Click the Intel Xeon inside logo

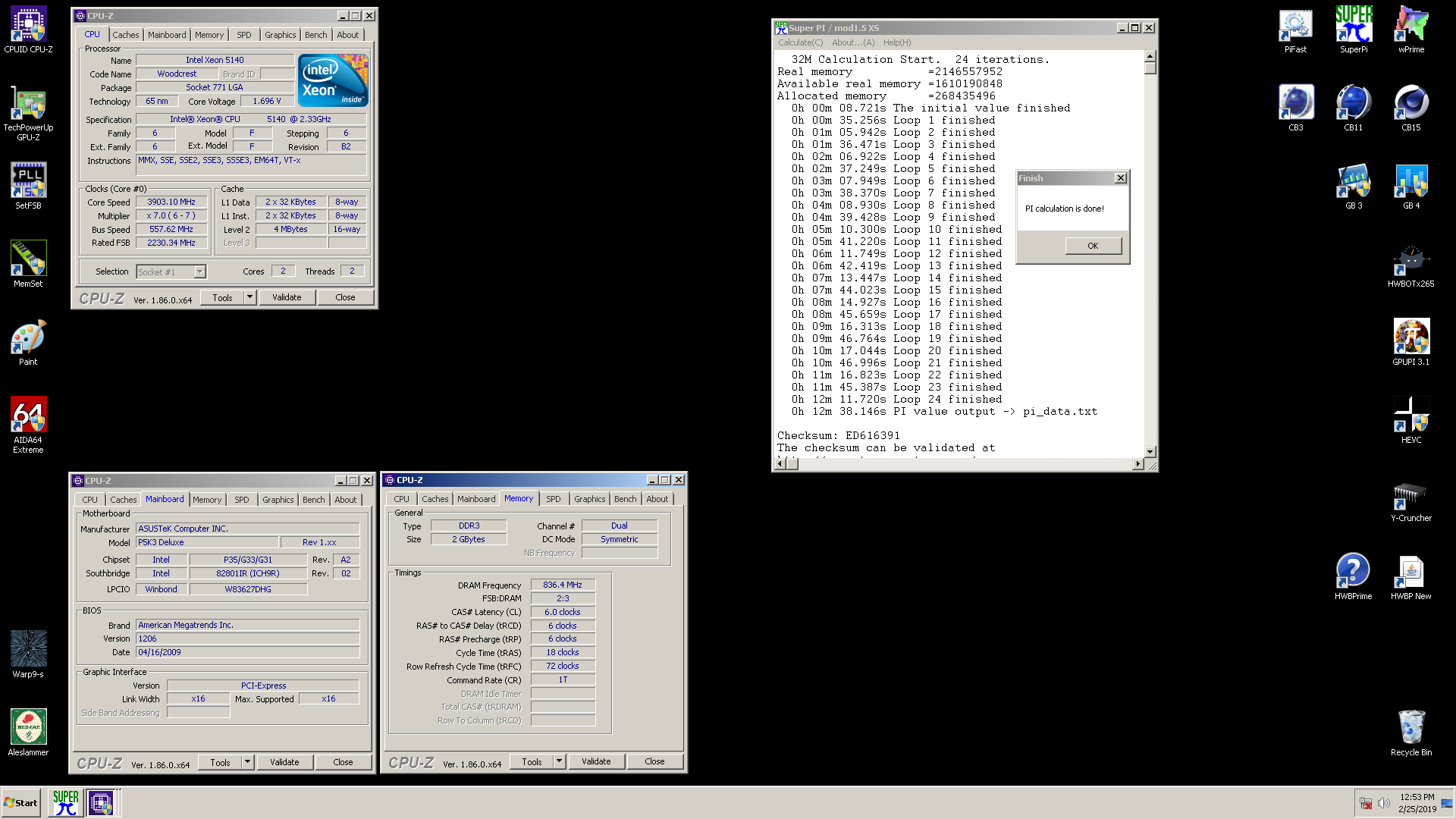(333, 80)
